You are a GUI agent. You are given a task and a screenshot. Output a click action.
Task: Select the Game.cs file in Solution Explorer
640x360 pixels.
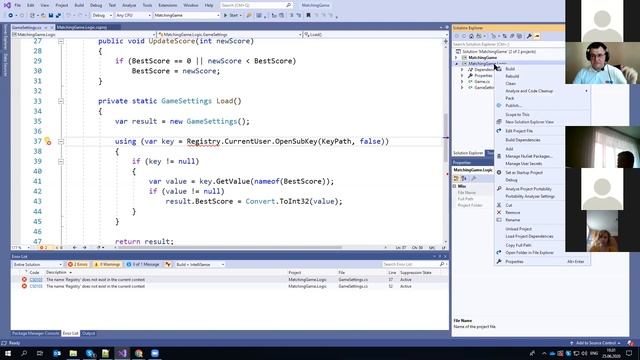click(482, 82)
